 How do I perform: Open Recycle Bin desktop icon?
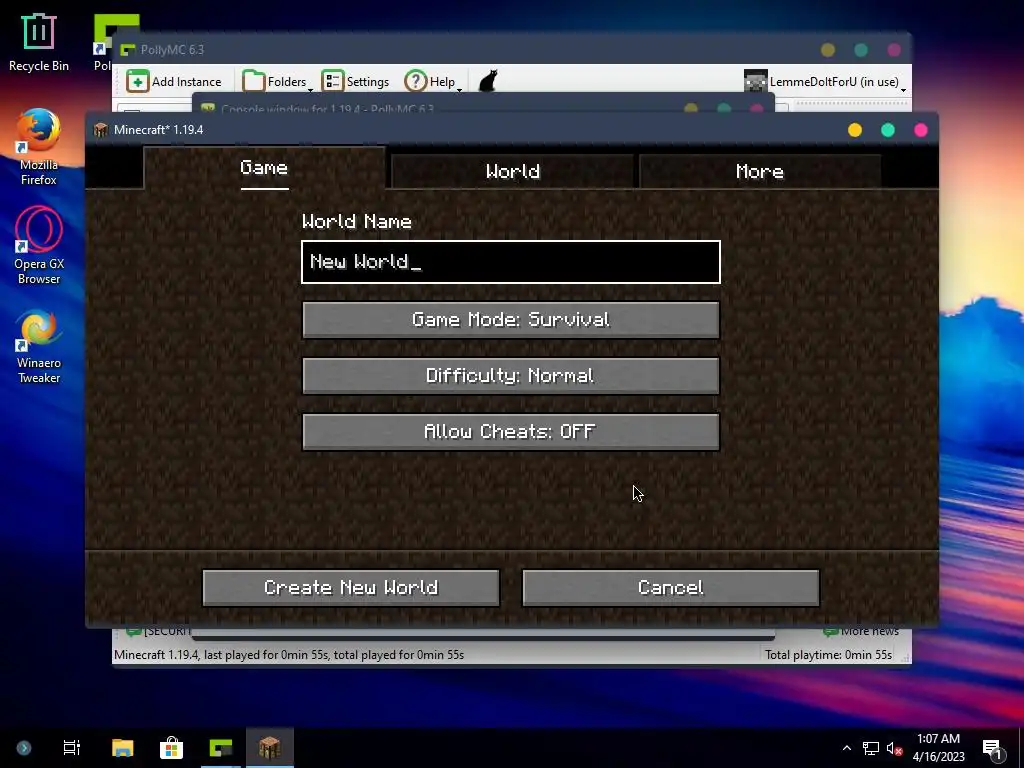pos(39,42)
